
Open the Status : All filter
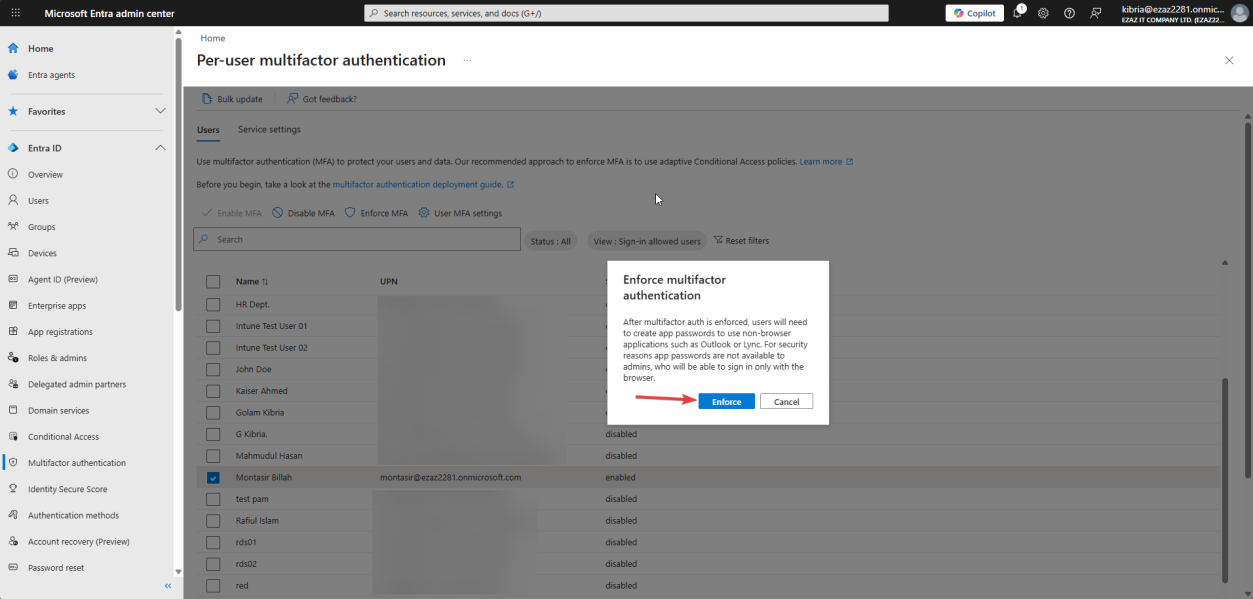click(x=551, y=241)
